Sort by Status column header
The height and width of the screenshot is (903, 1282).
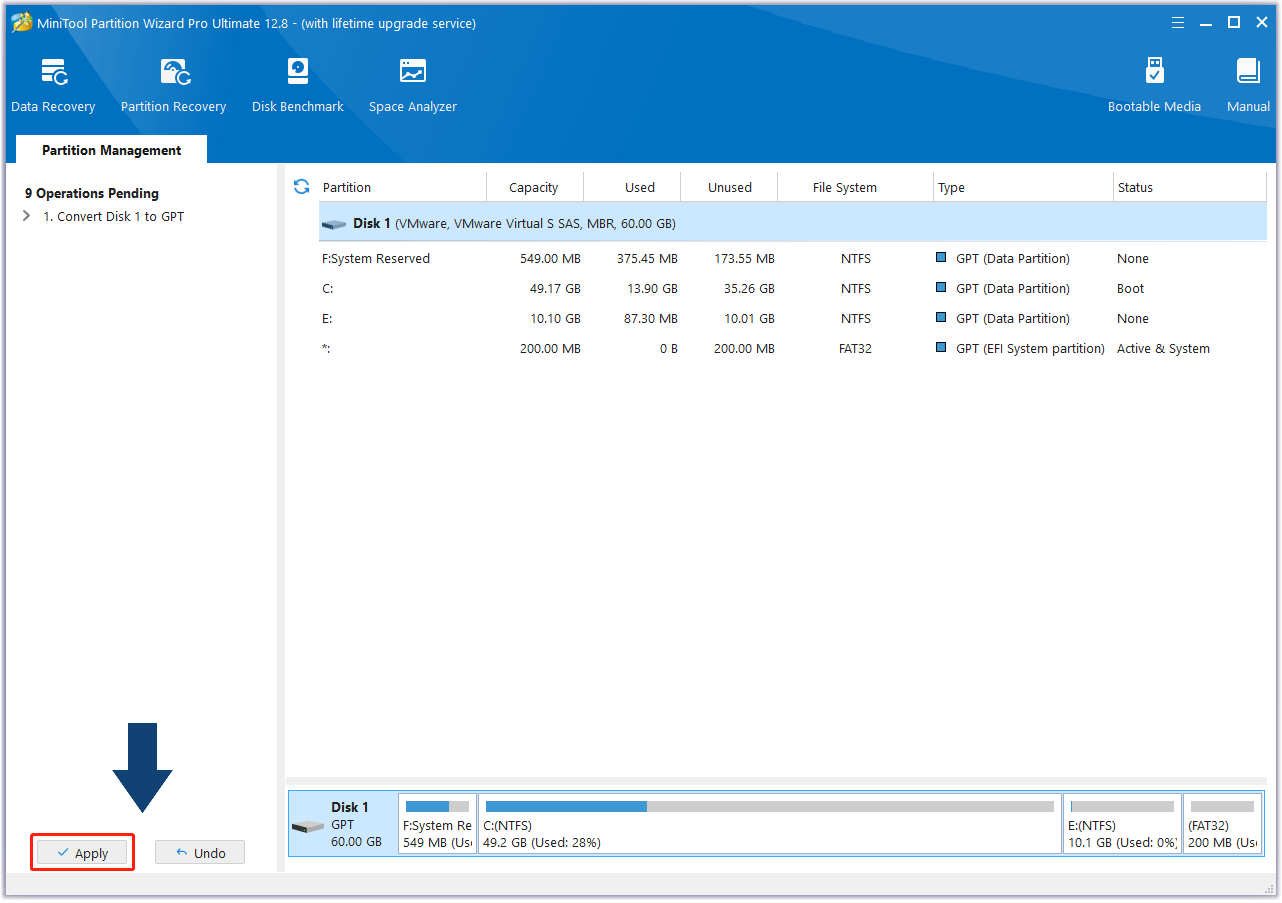[1190, 187]
